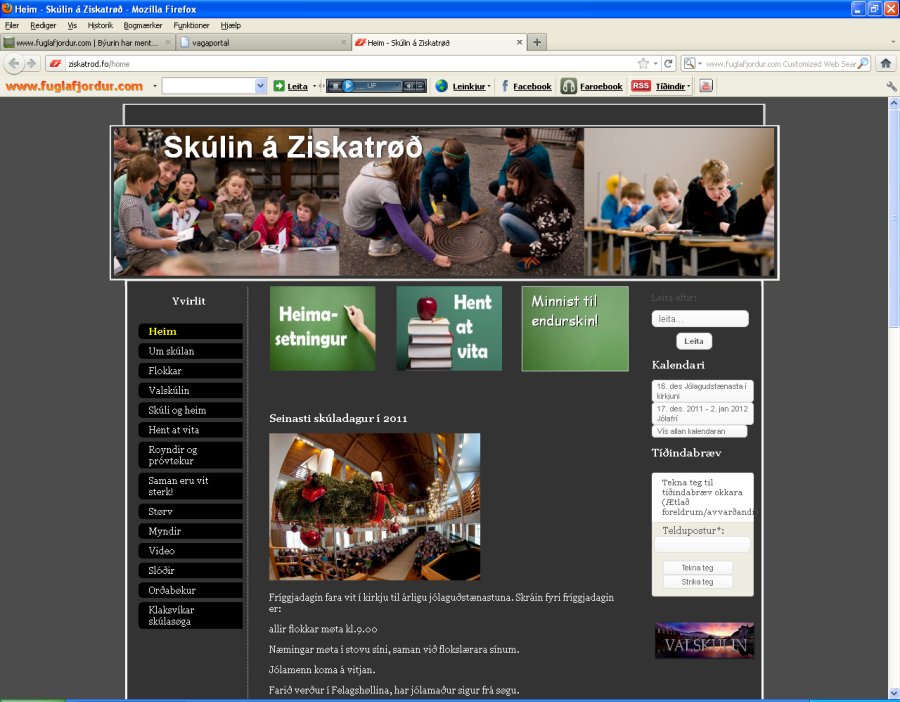Click the address bar URL field

(350, 64)
